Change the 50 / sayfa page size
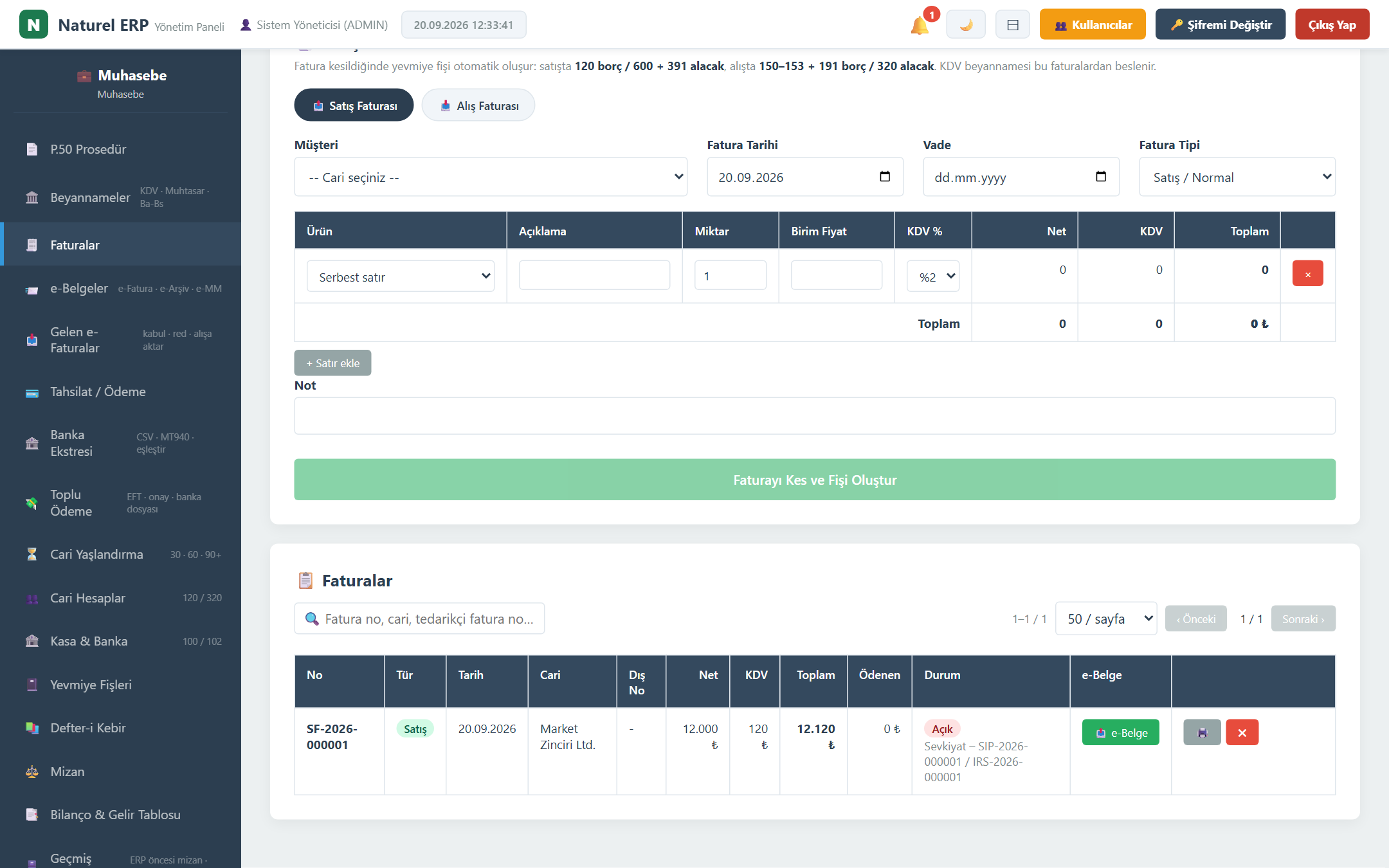Image resolution: width=1389 pixels, height=868 pixels. pos(1106,619)
